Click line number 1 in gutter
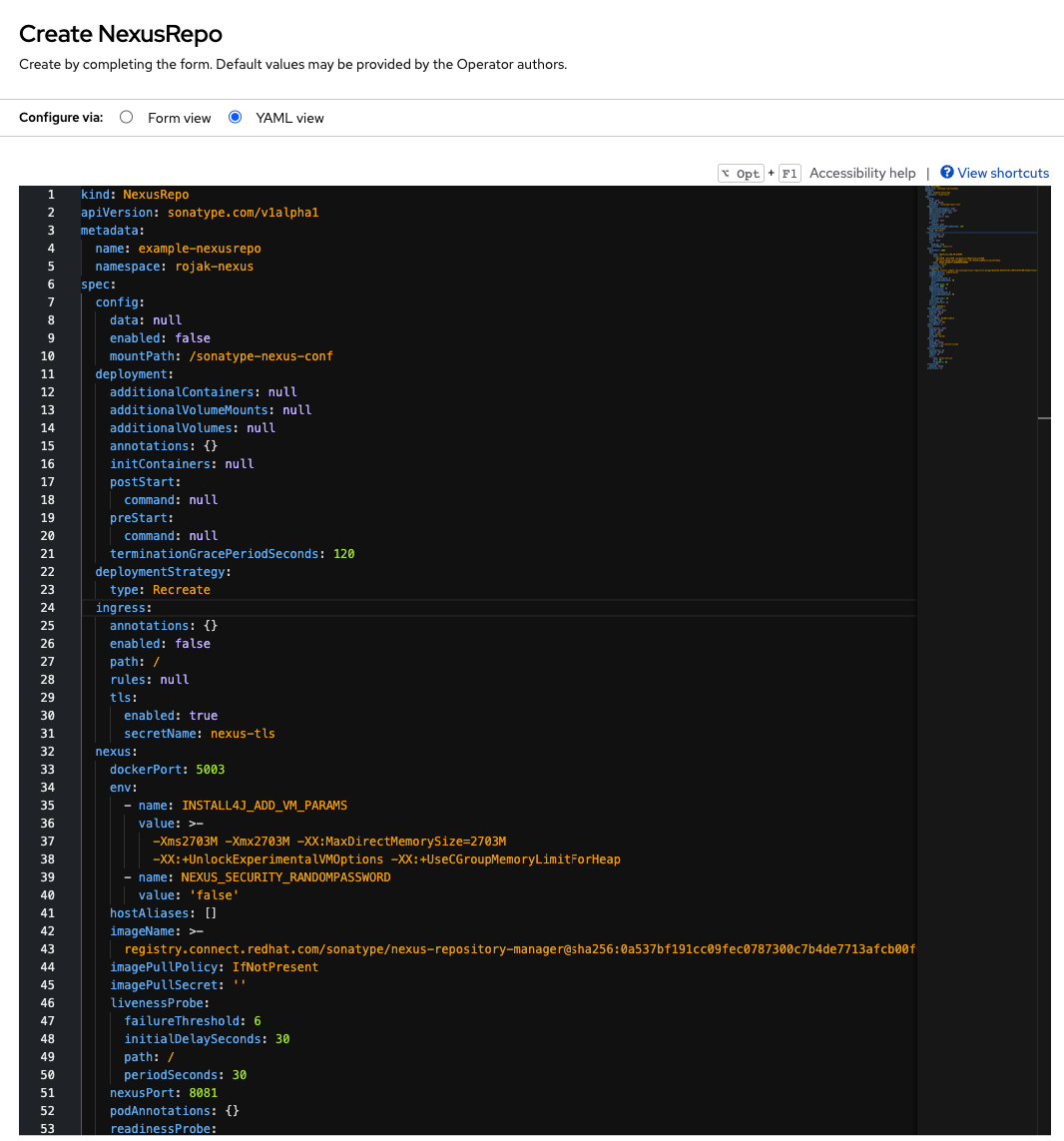Viewport: 1064px width, 1141px height. tap(51, 195)
